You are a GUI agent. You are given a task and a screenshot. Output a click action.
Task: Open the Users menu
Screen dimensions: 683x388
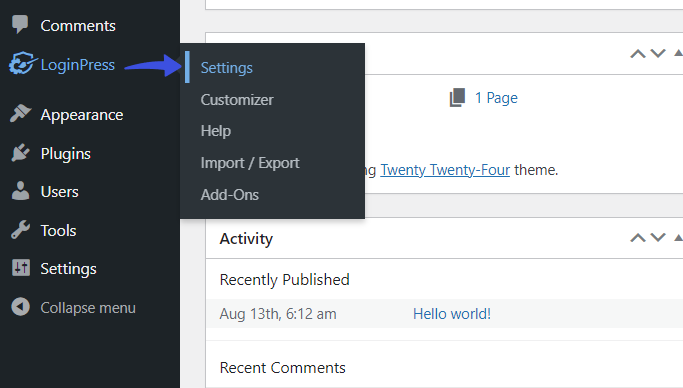[x=59, y=192]
